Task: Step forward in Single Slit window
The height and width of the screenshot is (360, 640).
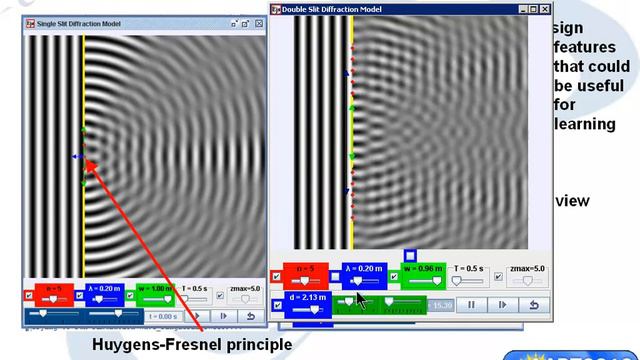Action: pos(224,316)
